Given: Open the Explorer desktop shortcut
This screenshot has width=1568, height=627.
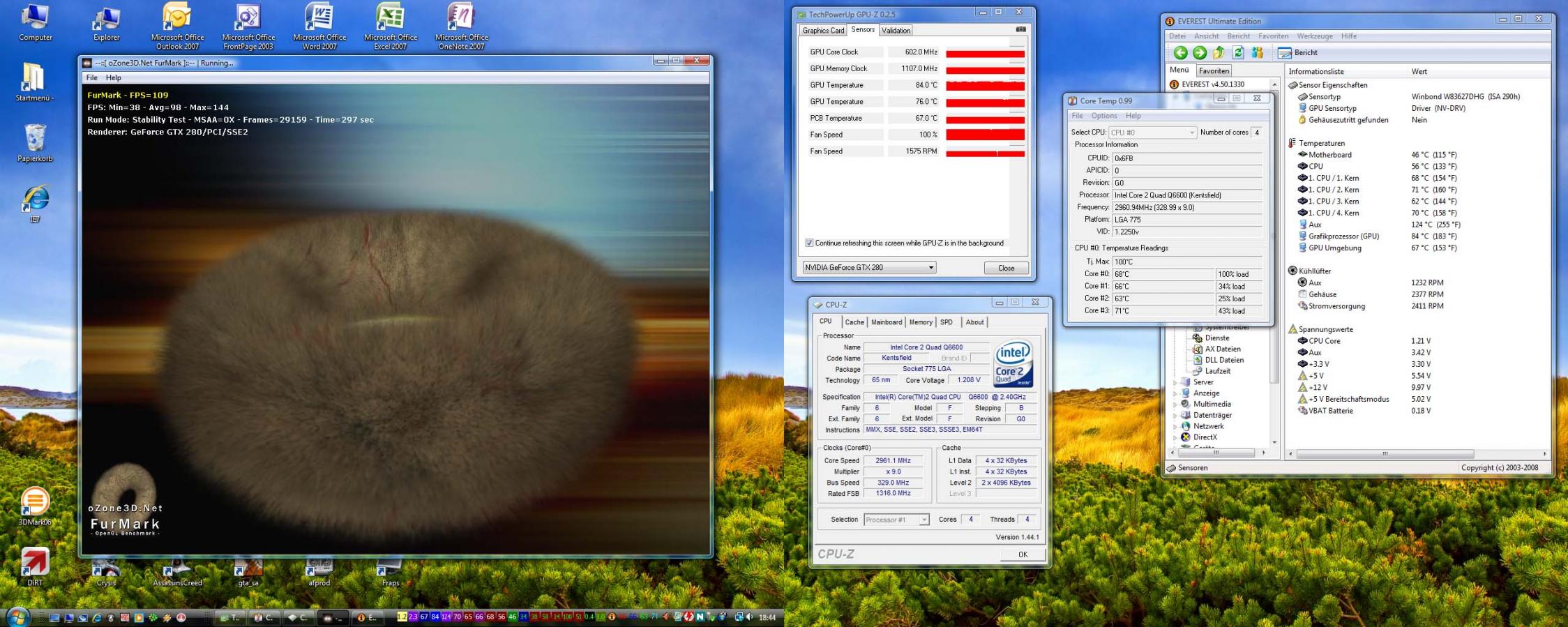Looking at the screenshot, I should point(106,22).
